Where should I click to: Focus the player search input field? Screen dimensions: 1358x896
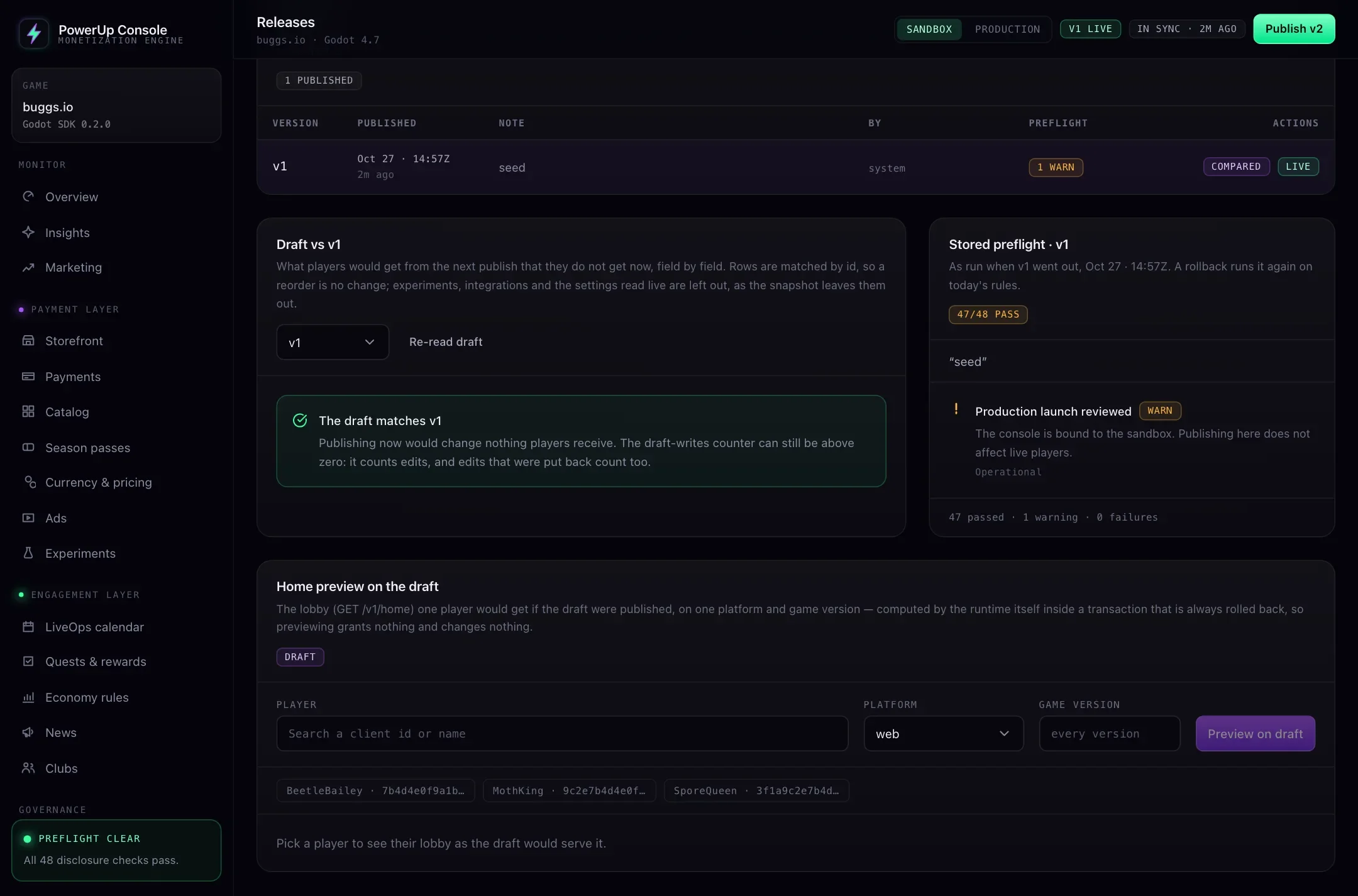(x=562, y=734)
